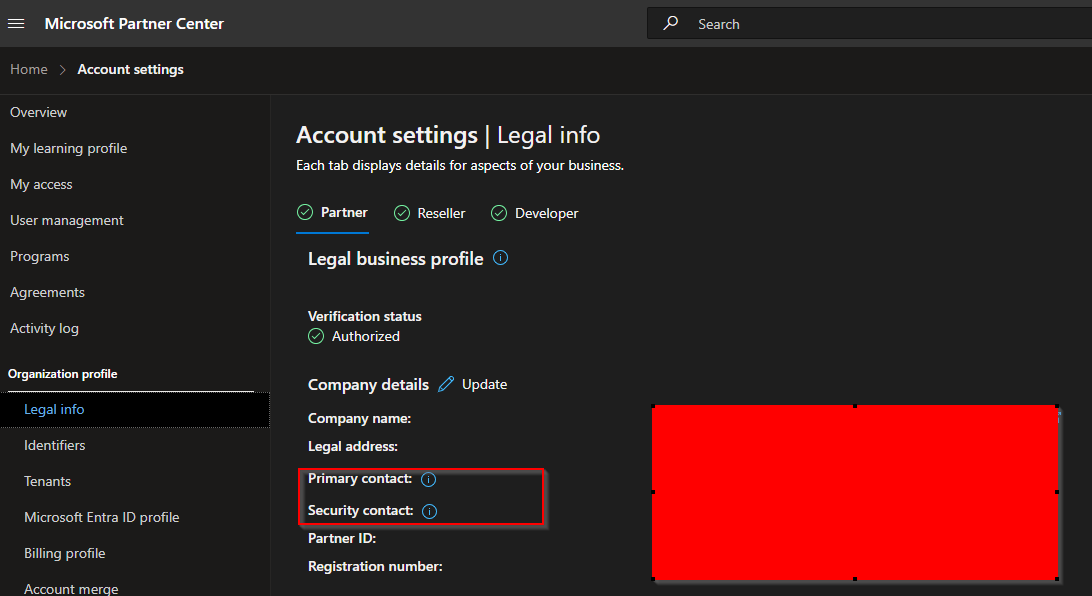This screenshot has height=596, width=1092.
Task: Click the Authorized status text
Action: click(366, 336)
